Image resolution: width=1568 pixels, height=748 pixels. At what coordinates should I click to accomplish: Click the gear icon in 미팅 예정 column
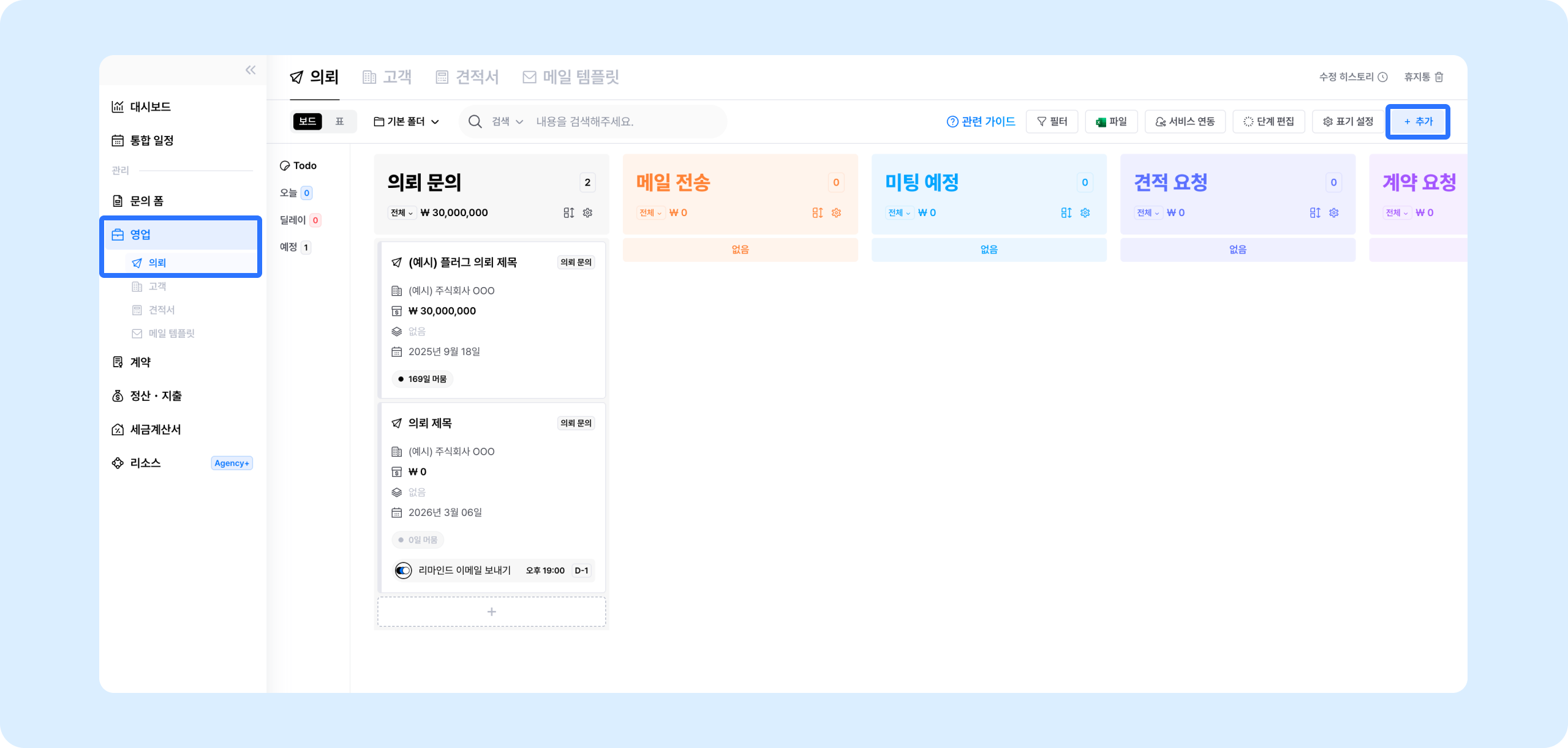click(1085, 213)
